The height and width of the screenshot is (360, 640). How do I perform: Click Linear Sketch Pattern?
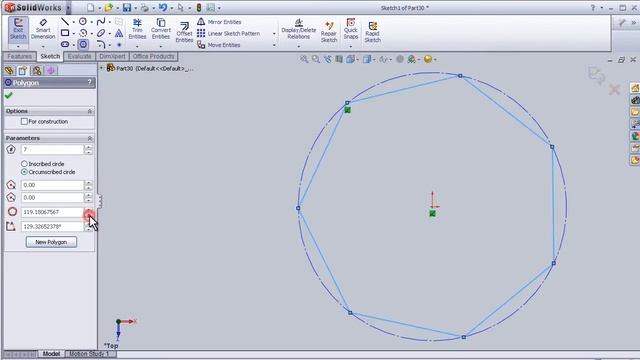coord(229,33)
